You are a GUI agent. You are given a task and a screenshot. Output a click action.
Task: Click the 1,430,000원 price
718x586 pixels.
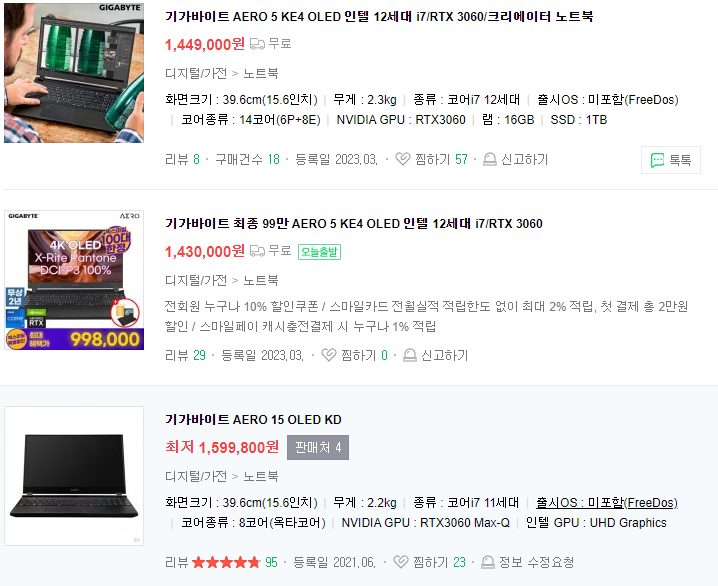205,251
